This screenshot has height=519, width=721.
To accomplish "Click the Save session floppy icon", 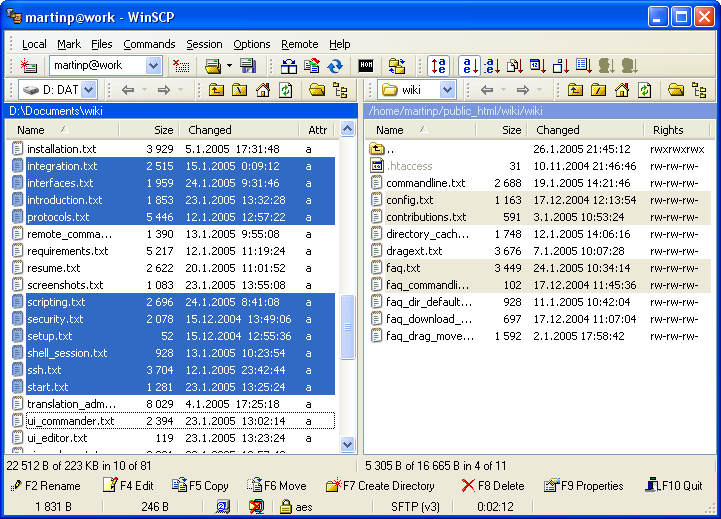I will [x=248, y=66].
